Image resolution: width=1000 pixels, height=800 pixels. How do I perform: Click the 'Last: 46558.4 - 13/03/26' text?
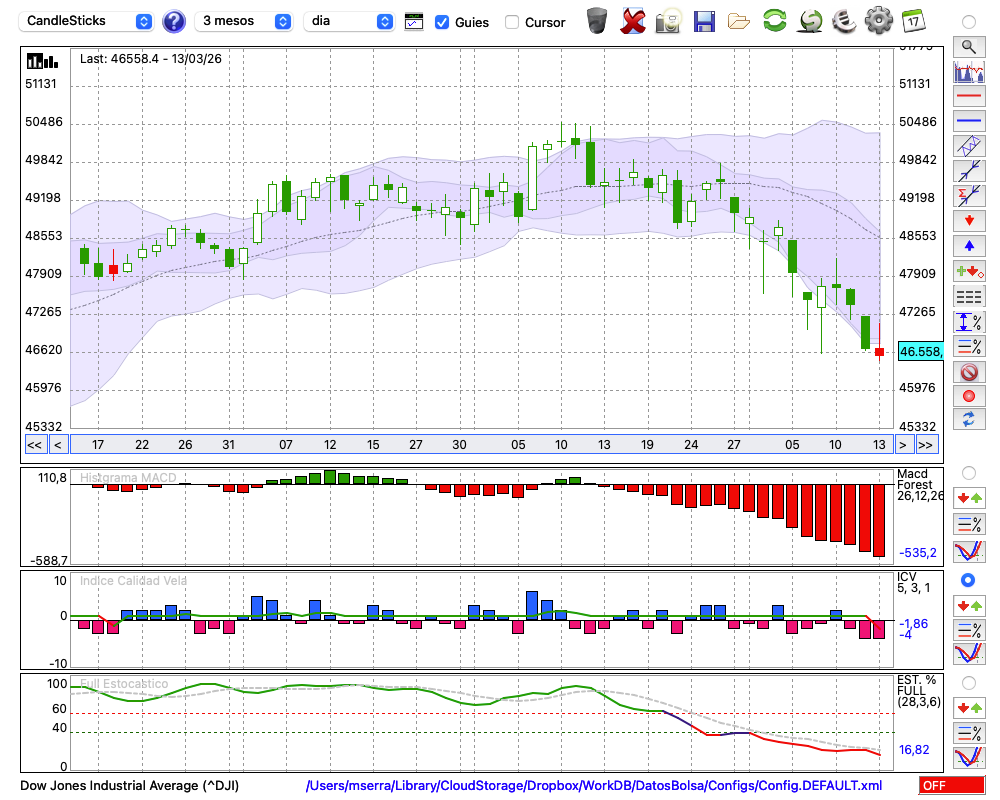pyautogui.click(x=151, y=59)
